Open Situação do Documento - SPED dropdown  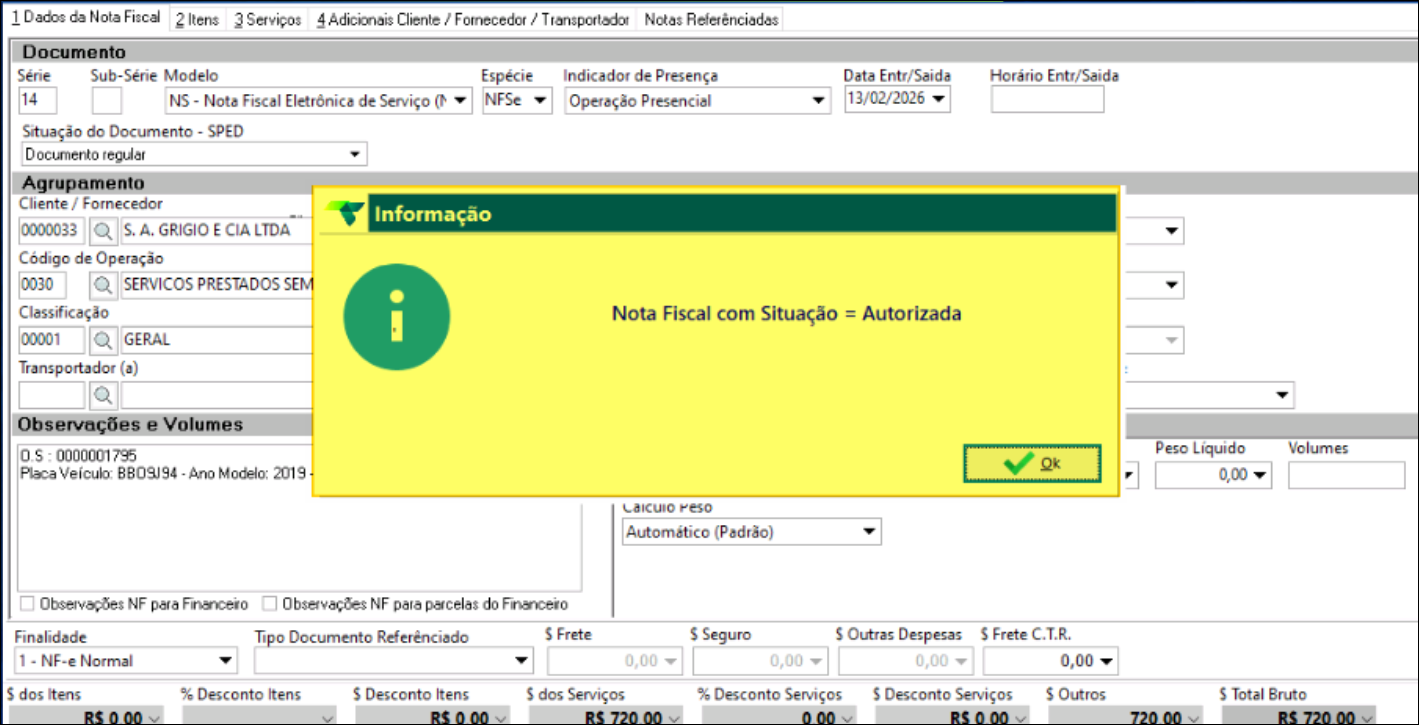pyautogui.click(x=355, y=155)
